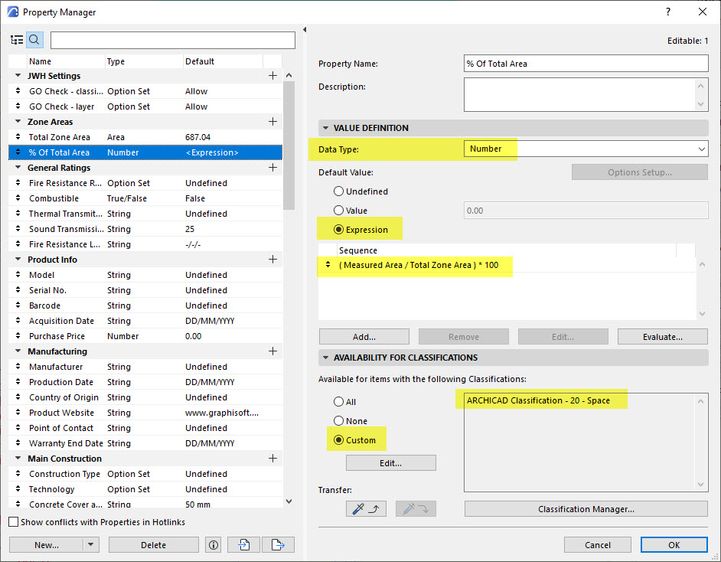Screen dimensions: 721x562
Task: Click the info icon next to Delete
Action: tap(213, 545)
